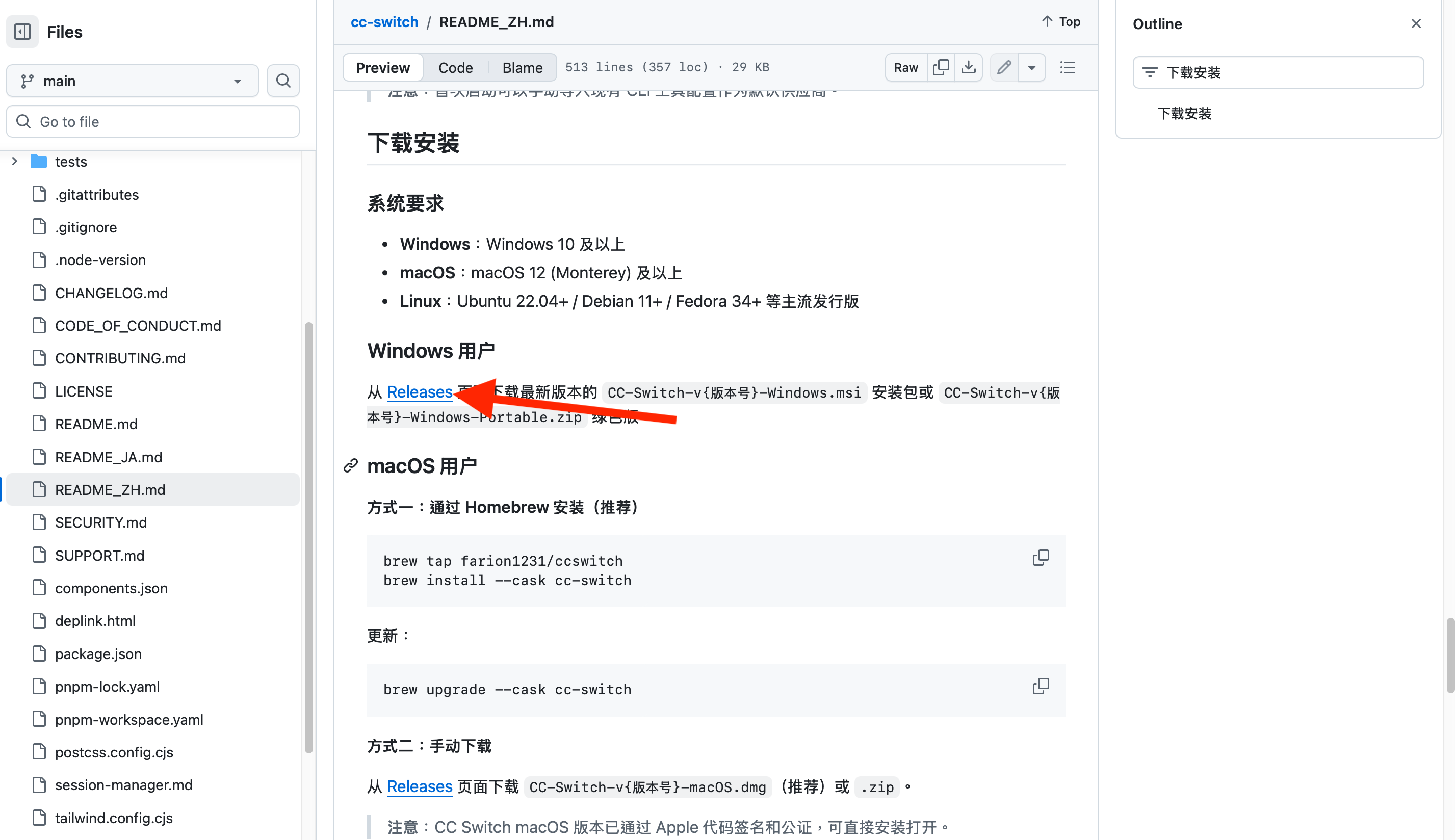Click the deplink.html file icon

click(x=39, y=621)
